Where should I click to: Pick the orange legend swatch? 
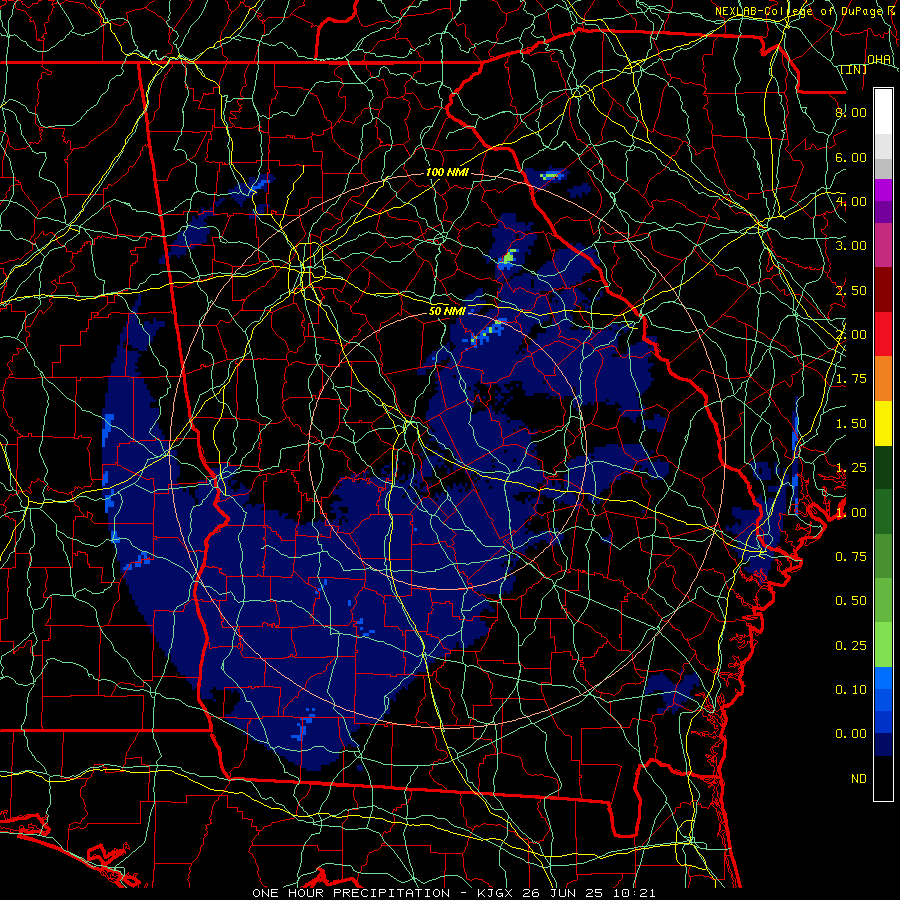coord(883,379)
